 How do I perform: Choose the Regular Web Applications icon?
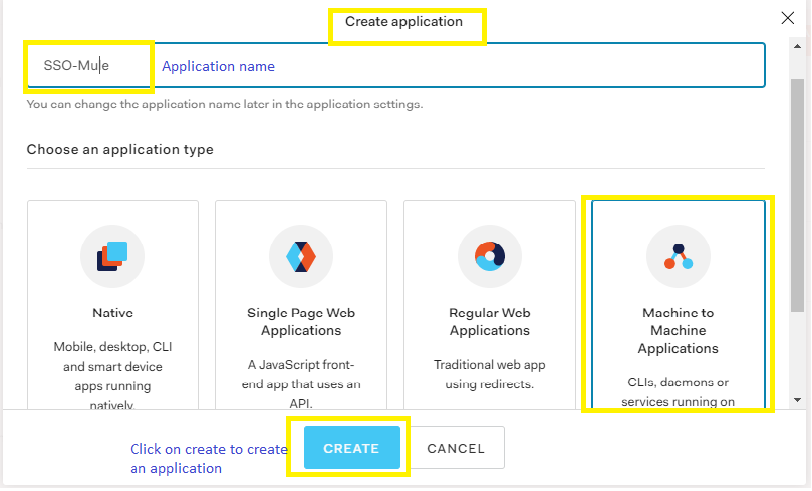(490, 257)
